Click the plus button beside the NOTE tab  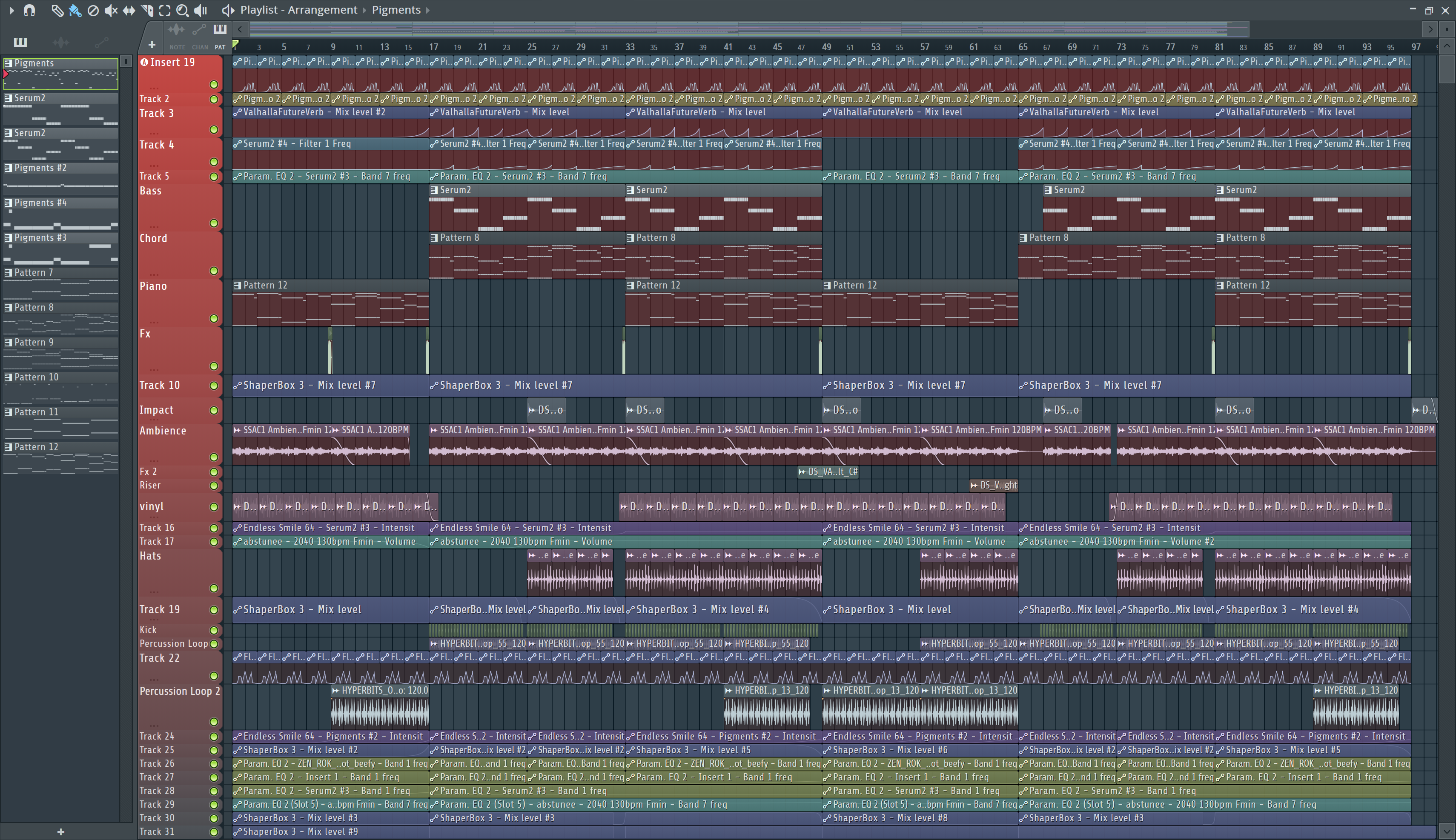(152, 44)
